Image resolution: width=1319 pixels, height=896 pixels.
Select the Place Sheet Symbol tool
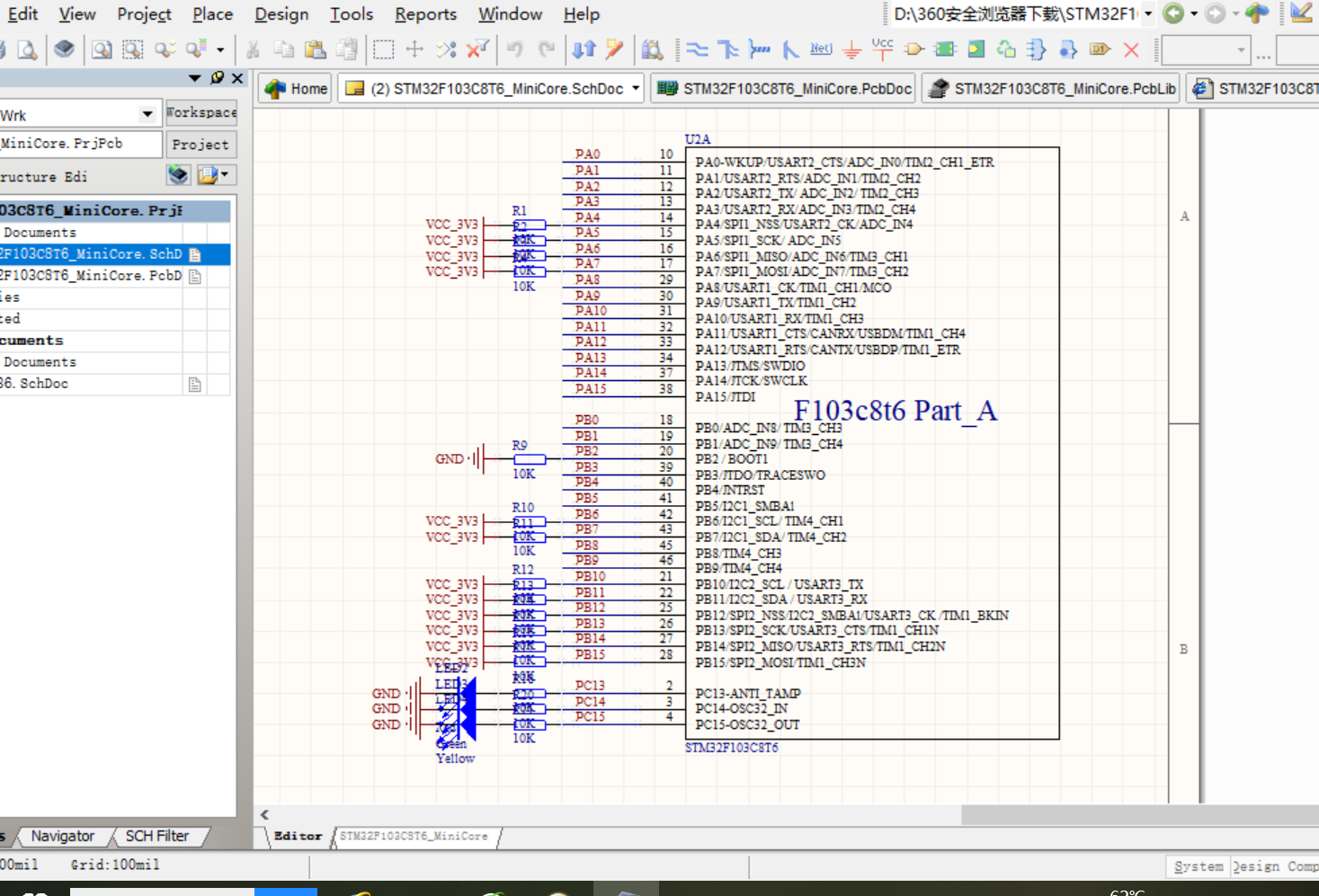945,49
